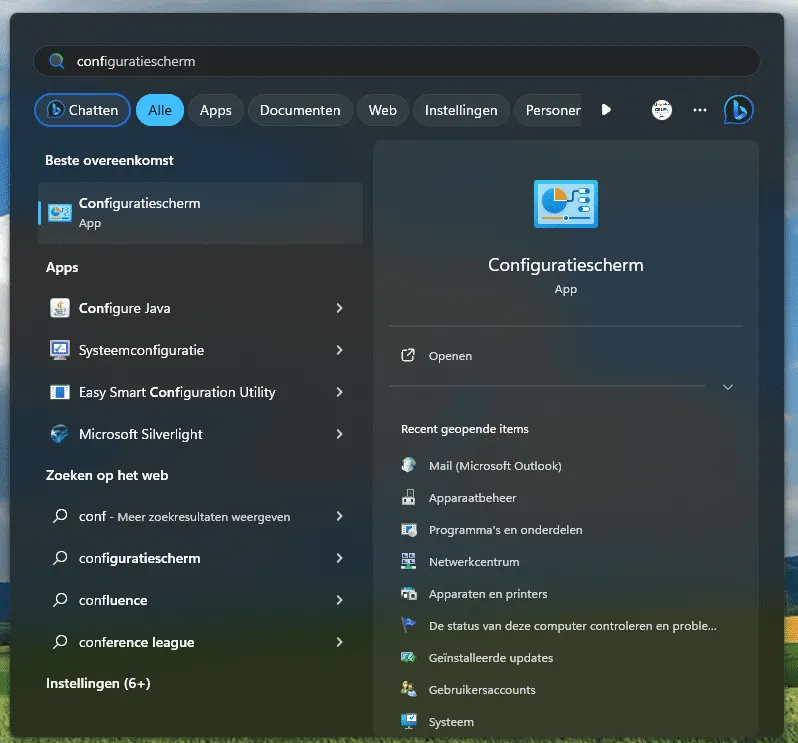Click the user account avatar icon

tap(661, 110)
